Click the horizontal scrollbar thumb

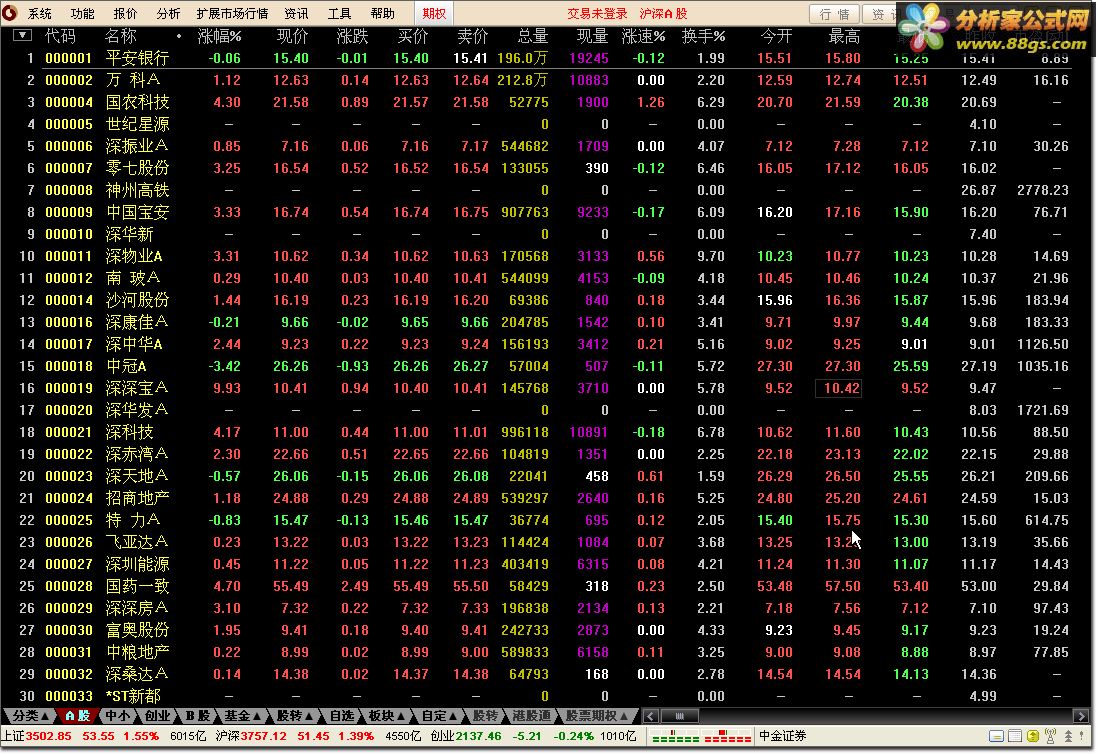pyautogui.click(x=679, y=716)
